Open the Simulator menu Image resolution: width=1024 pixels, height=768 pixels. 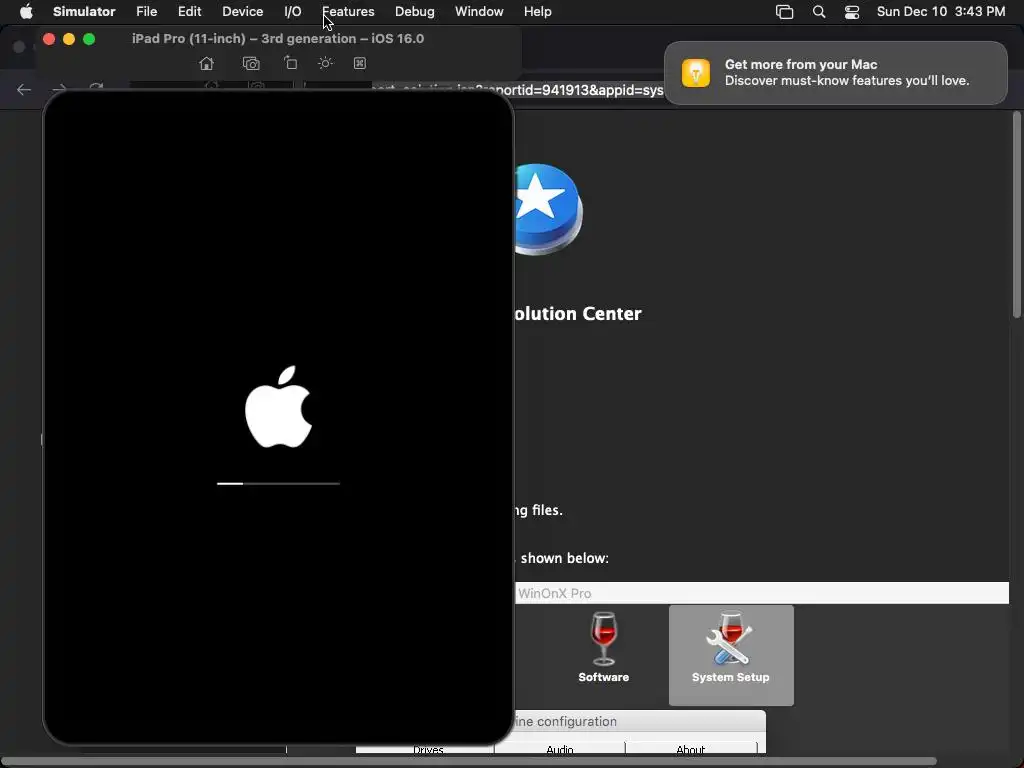click(x=84, y=12)
